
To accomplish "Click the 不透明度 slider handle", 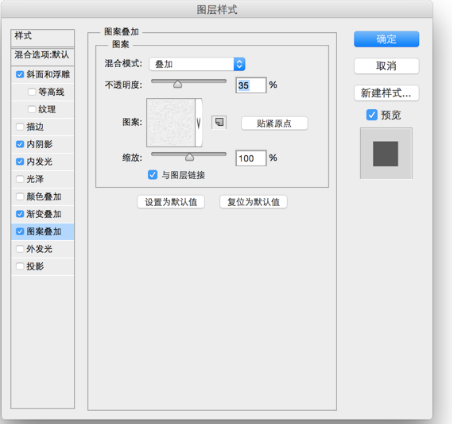I will tap(178, 84).
